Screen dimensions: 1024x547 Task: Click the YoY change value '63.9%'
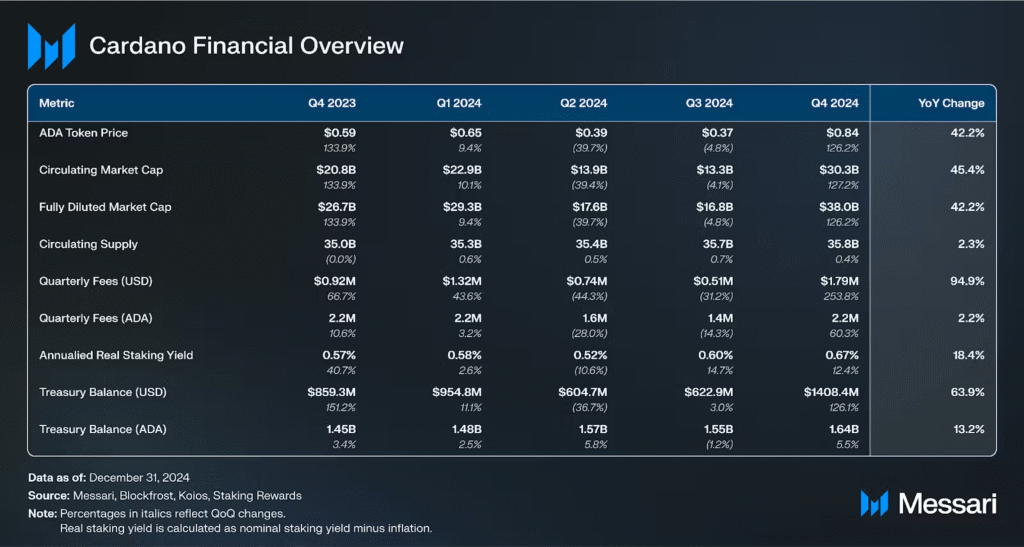(x=968, y=393)
